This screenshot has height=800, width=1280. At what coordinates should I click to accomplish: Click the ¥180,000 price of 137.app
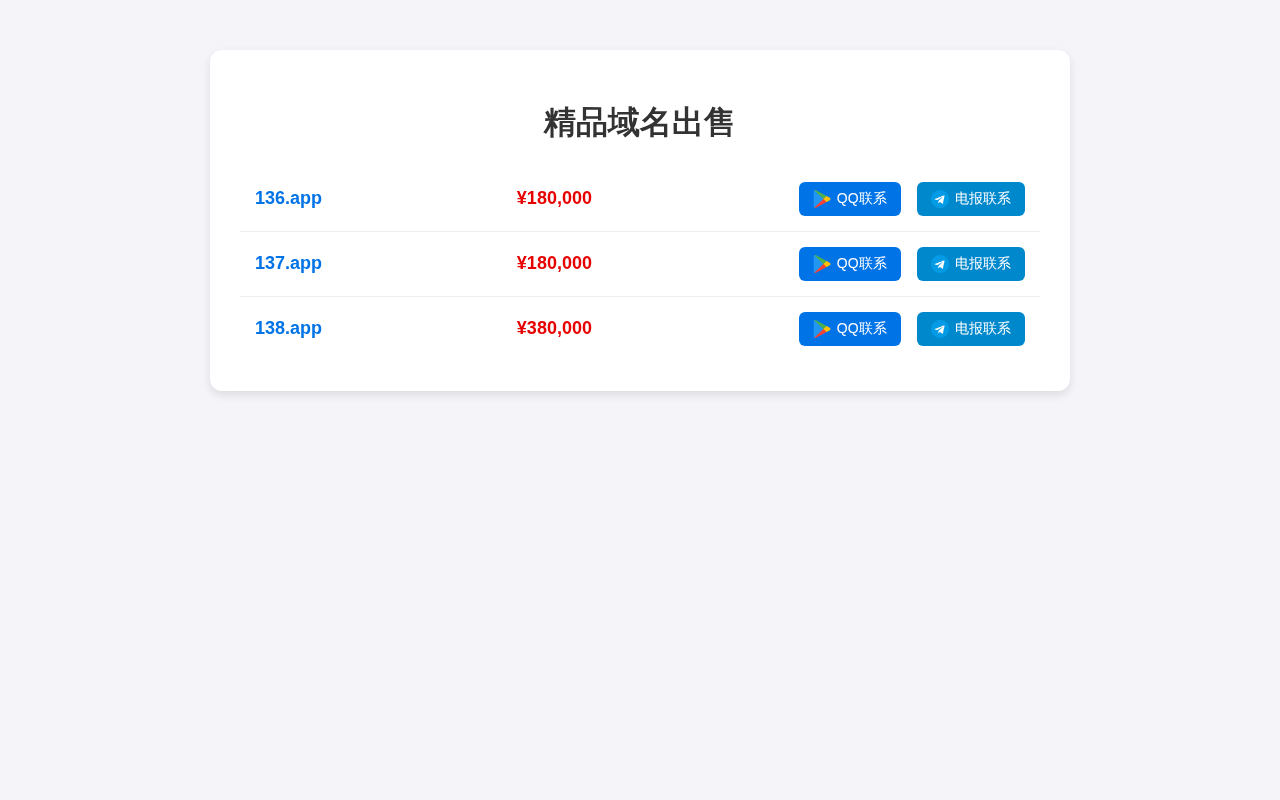[x=554, y=263]
